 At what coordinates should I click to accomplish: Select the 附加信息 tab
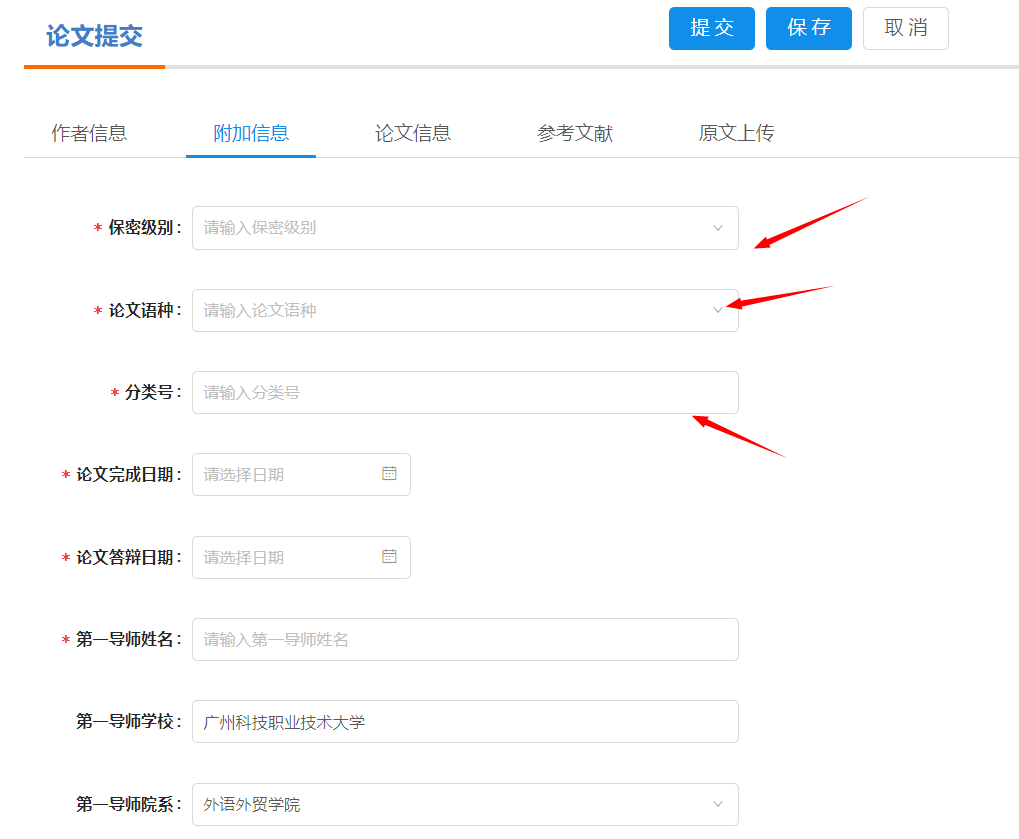[251, 133]
